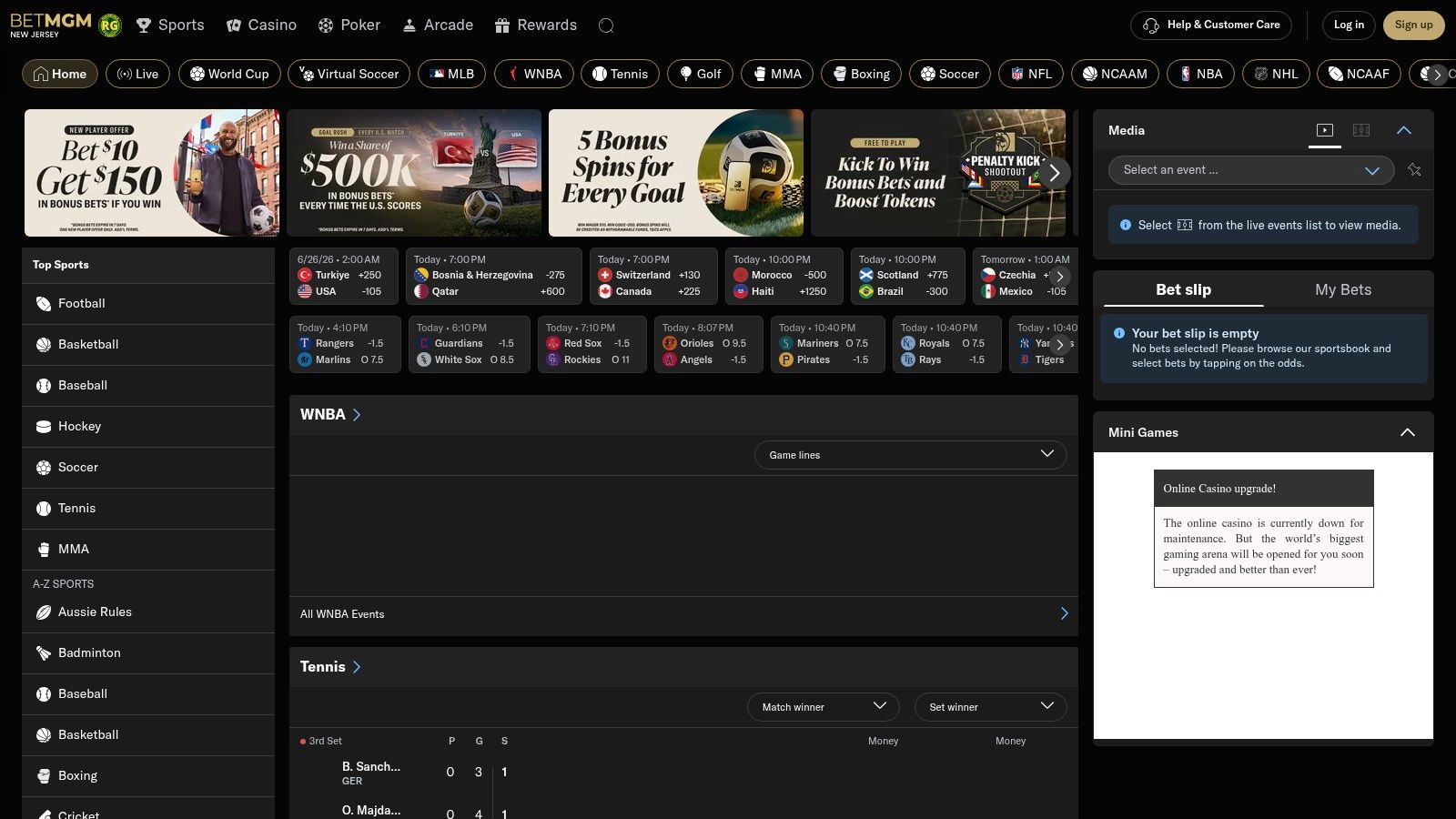The image size is (1456, 819).
Task: Switch Media panel to field animation view
Action: pos(1361,130)
